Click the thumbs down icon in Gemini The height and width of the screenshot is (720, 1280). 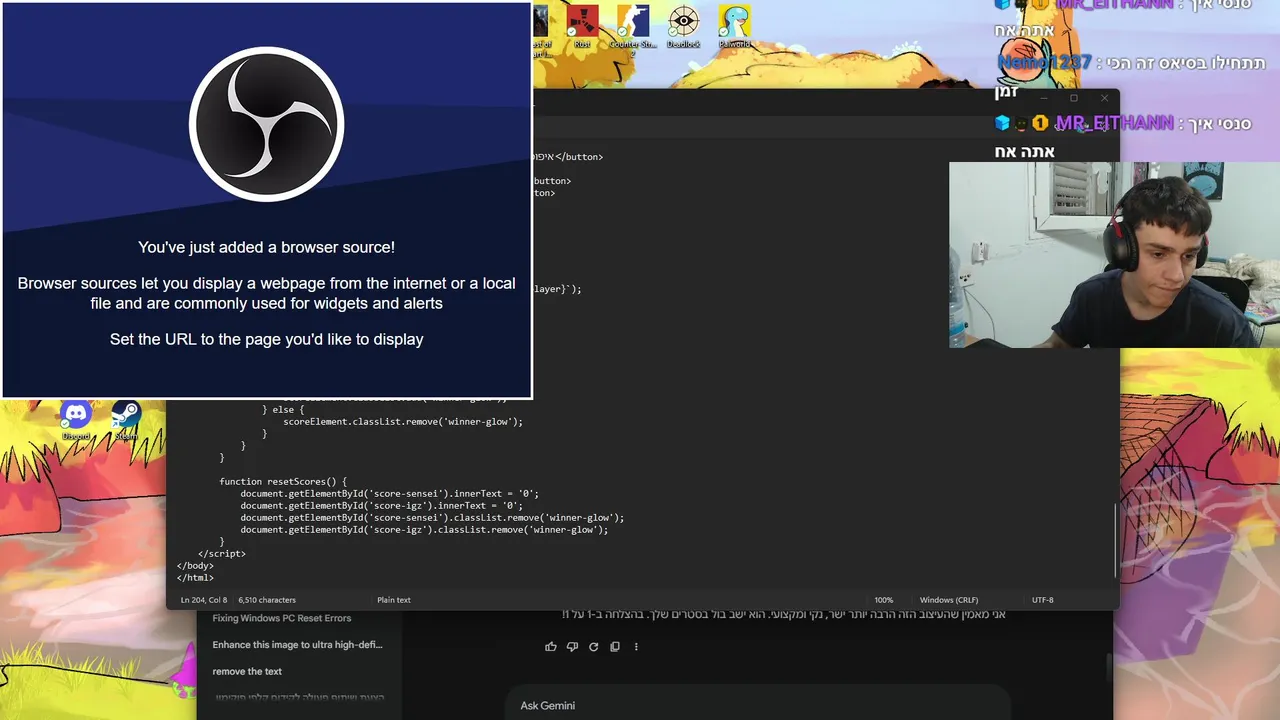[x=572, y=647]
